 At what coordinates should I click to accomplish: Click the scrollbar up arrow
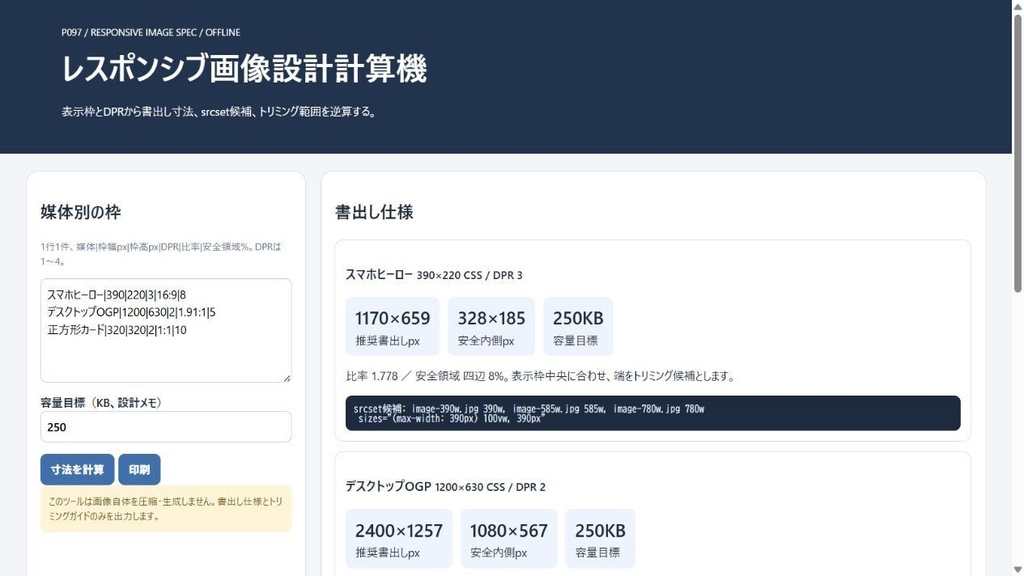tap(1017, 6)
